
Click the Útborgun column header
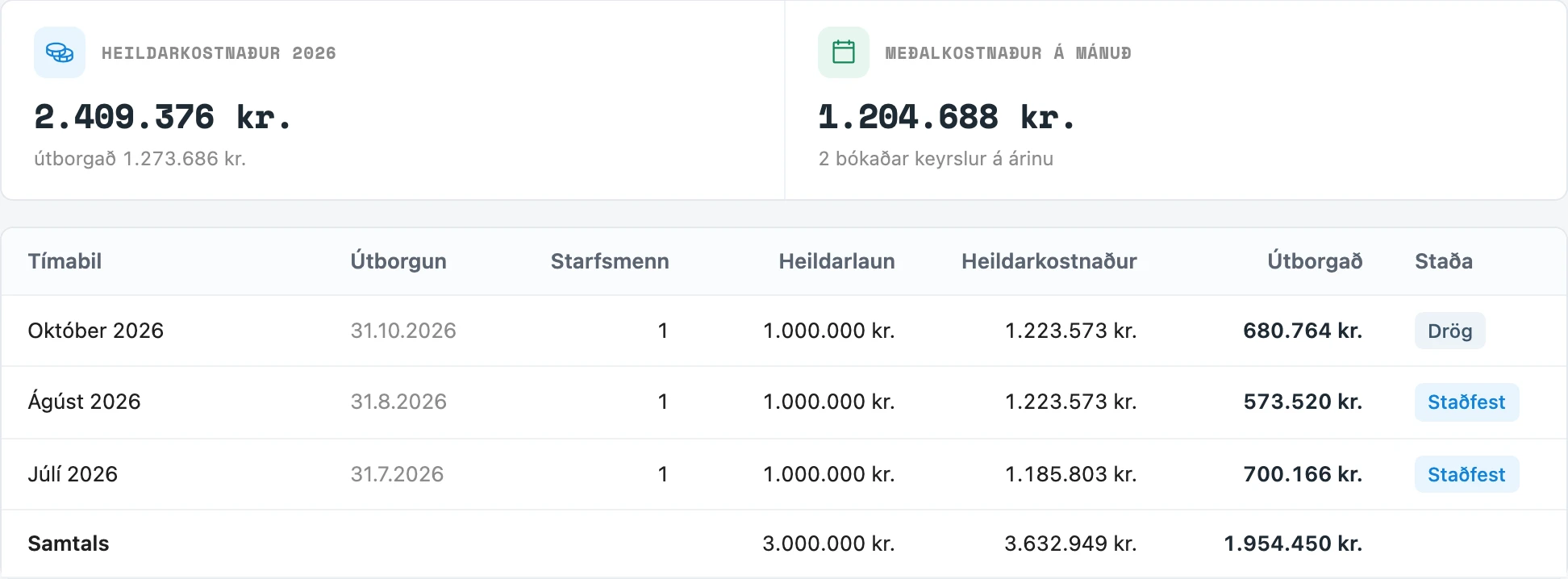(398, 261)
